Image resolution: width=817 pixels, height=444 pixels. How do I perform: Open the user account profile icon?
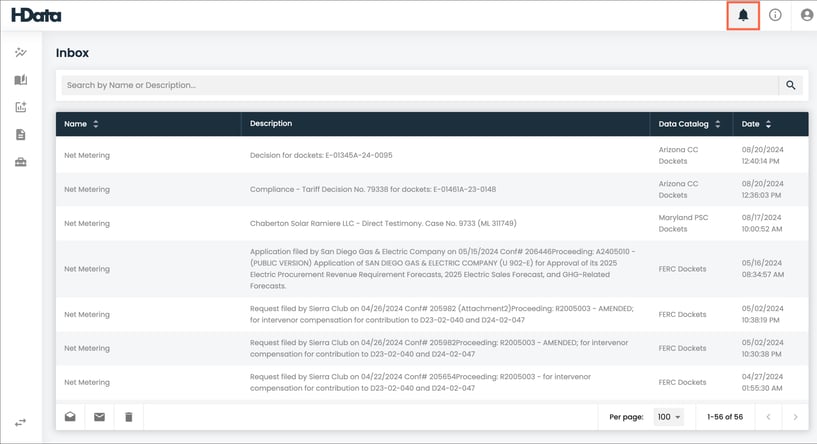click(807, 15)
